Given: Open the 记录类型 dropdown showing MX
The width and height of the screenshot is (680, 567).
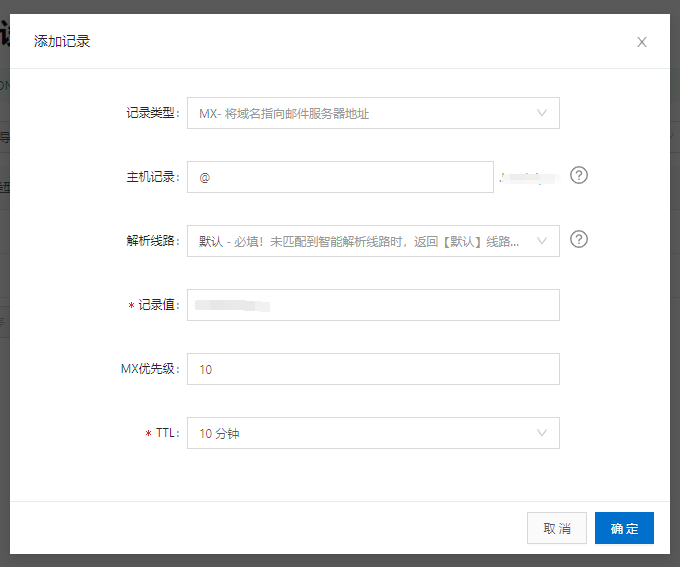Looking at the screenshot, I should point(373,113).
